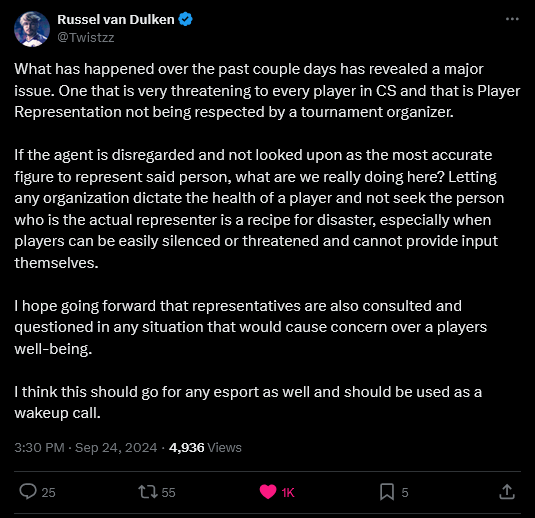The height and width of the screenshot is (518, 535).
Task: Open Russel van Dulken's profile picture
Action: pos(32,29)
